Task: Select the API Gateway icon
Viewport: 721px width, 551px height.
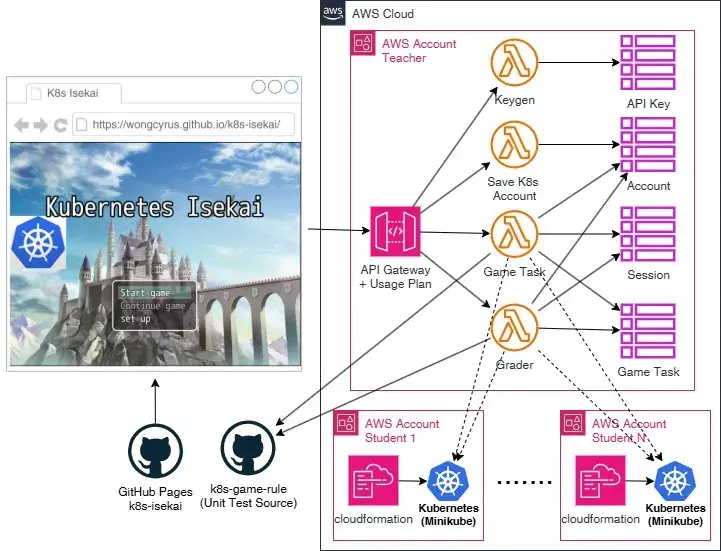Action: pyautogui.click(x=395, y=231)
